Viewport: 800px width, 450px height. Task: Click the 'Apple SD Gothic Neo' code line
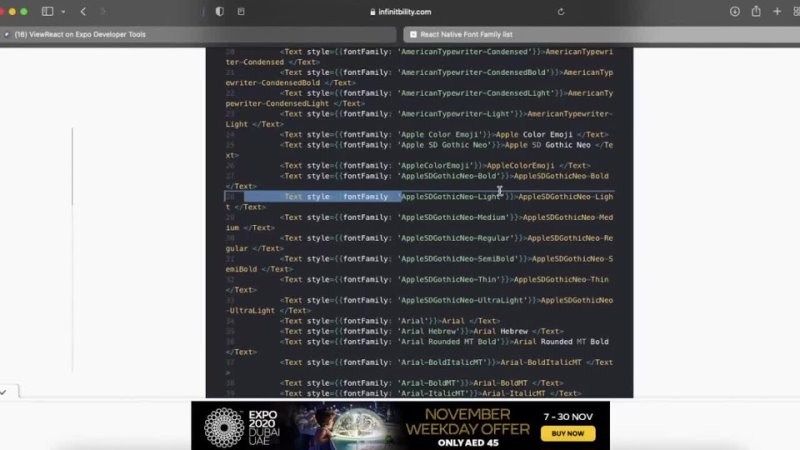click(x=419, y=150)
